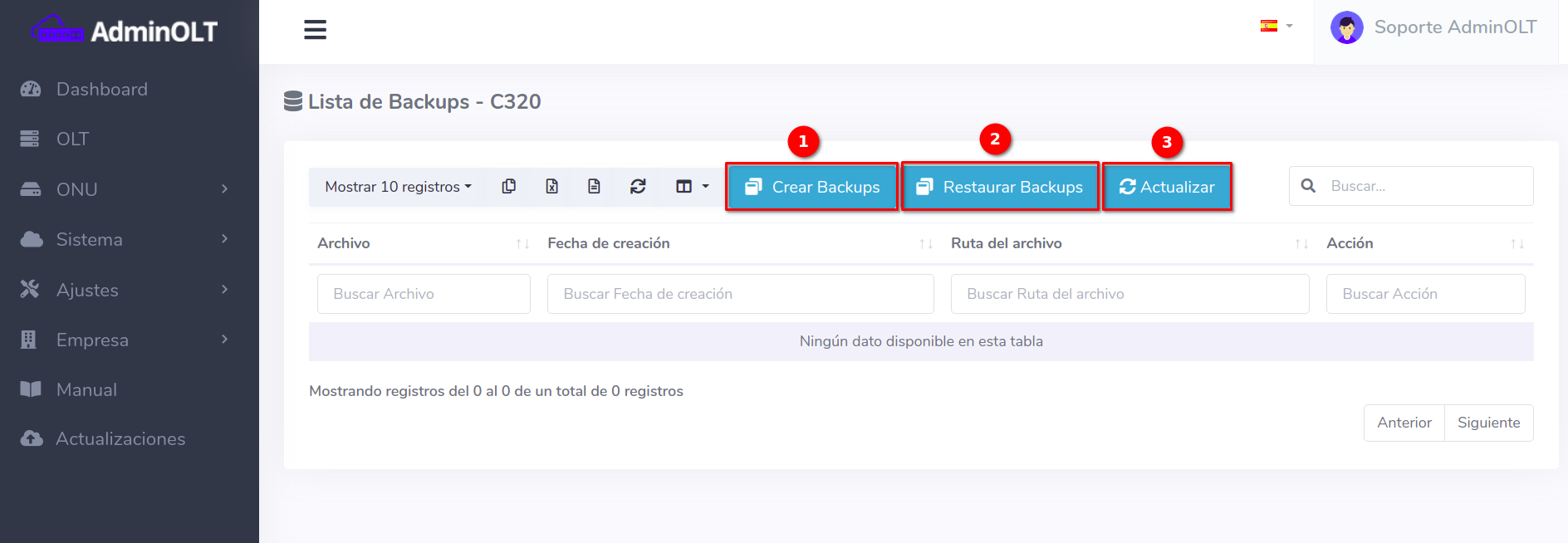1568x543 pixels.
Task: Click the reload table icon in toolbar
Action: pyautogui.click(x=638, y=187)
